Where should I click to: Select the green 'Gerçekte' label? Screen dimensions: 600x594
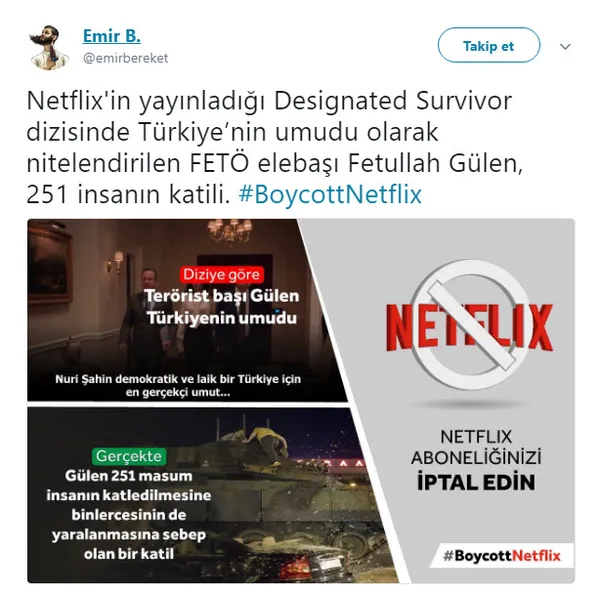click(129, 456)
